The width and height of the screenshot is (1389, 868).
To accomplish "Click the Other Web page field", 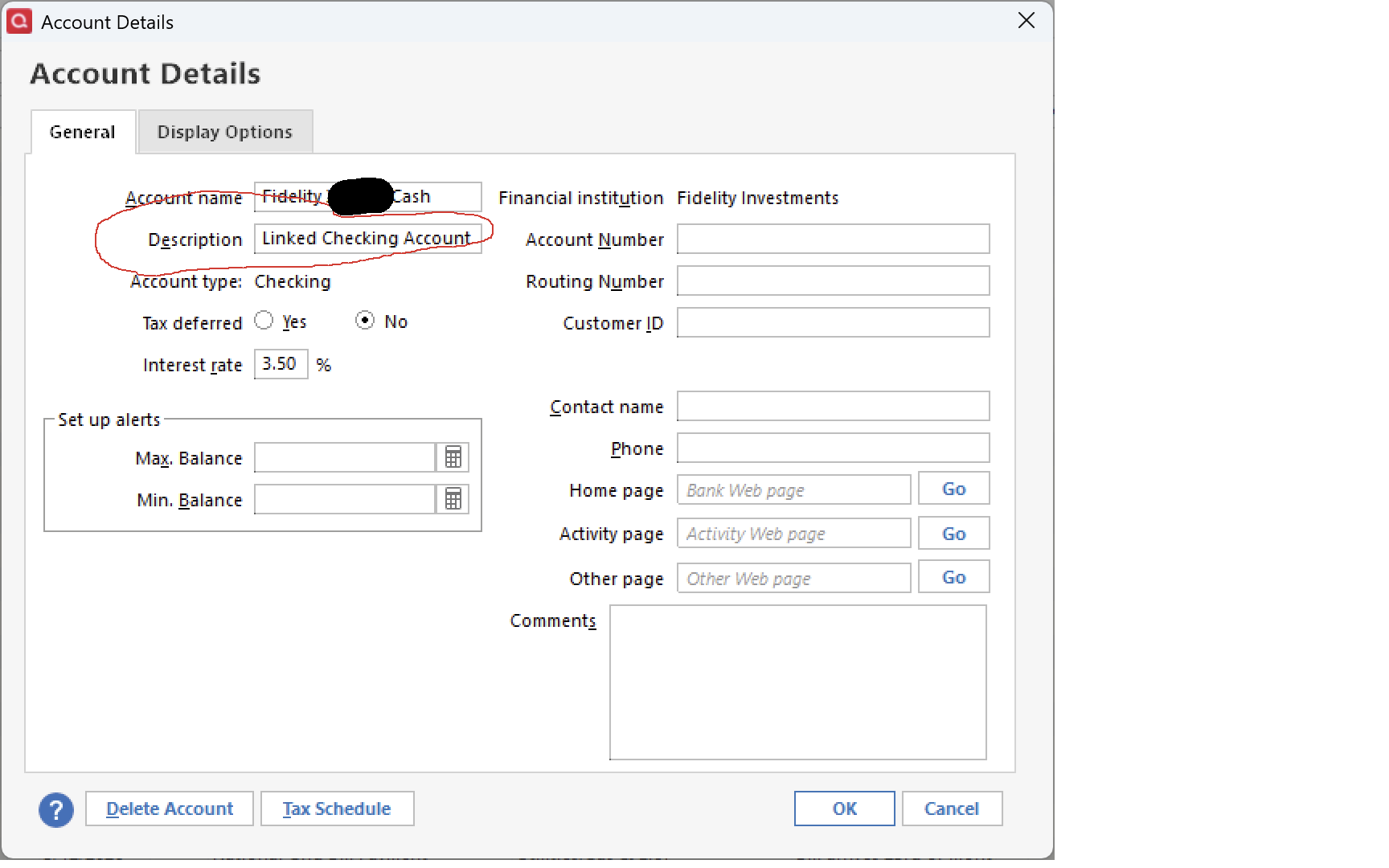I will click(794, 578).
